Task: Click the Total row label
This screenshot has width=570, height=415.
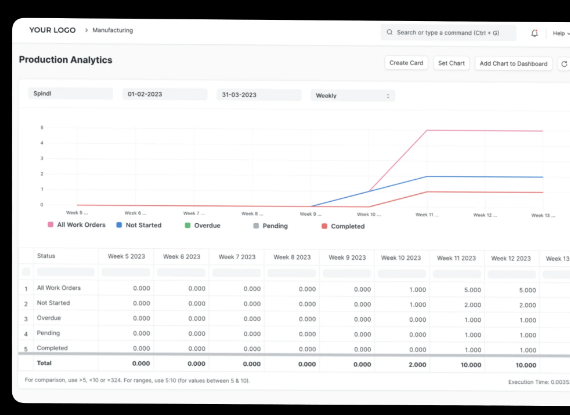Action: pos(44,363)
